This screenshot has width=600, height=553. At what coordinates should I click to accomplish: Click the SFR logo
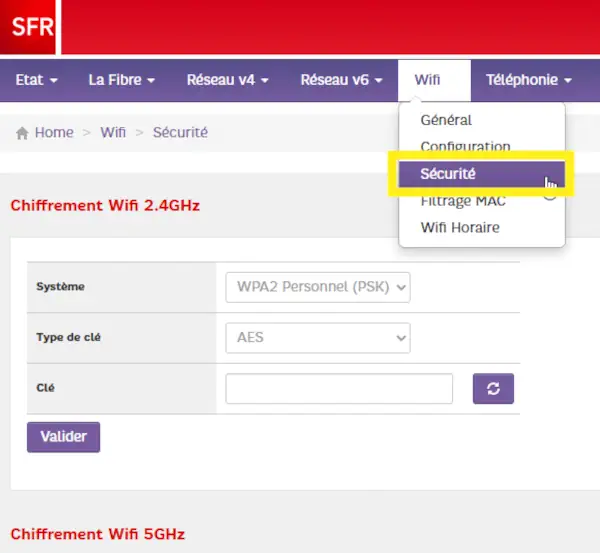tap(28, 27)
